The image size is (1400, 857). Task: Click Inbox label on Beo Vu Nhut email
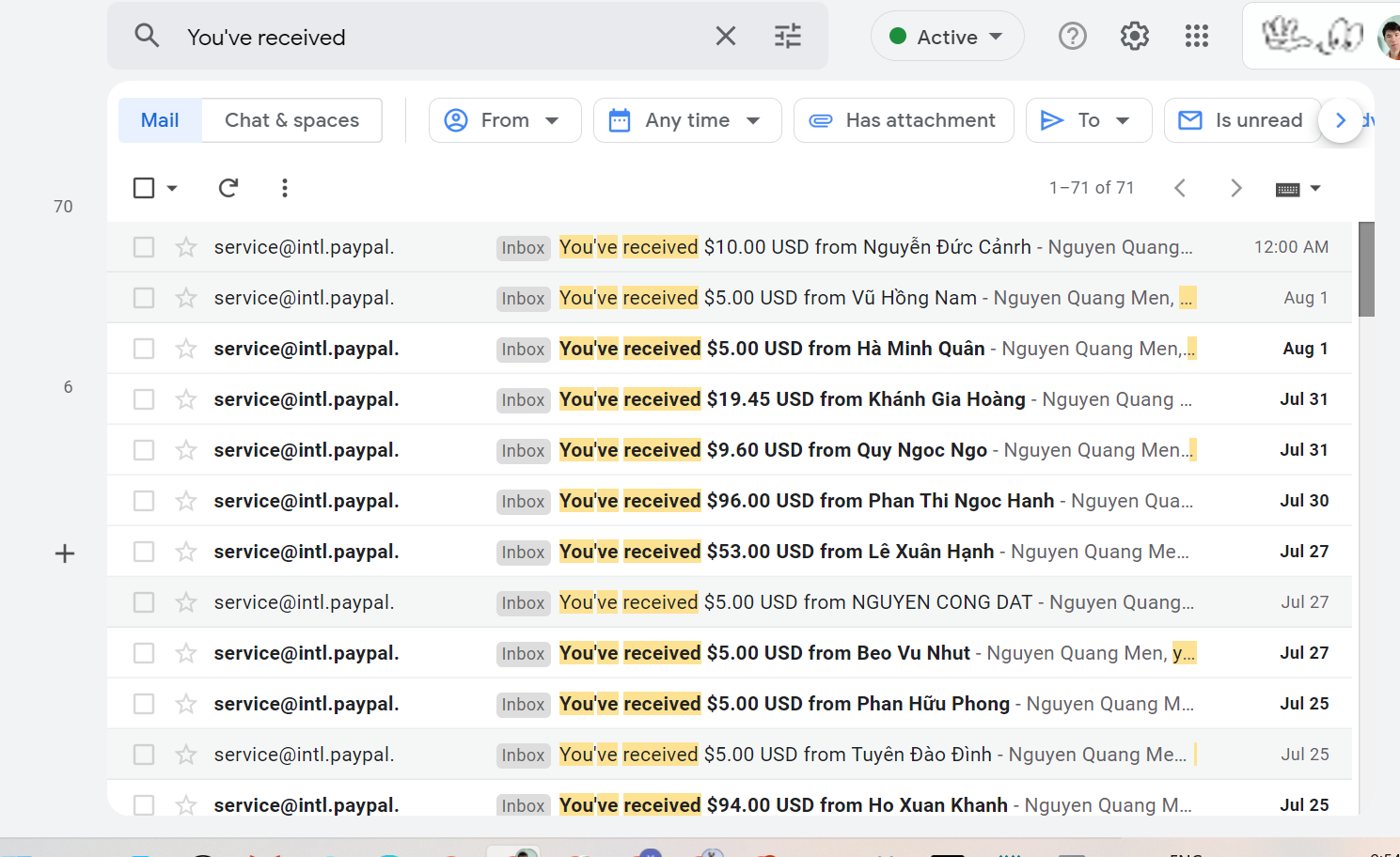(x=523, y=653)
